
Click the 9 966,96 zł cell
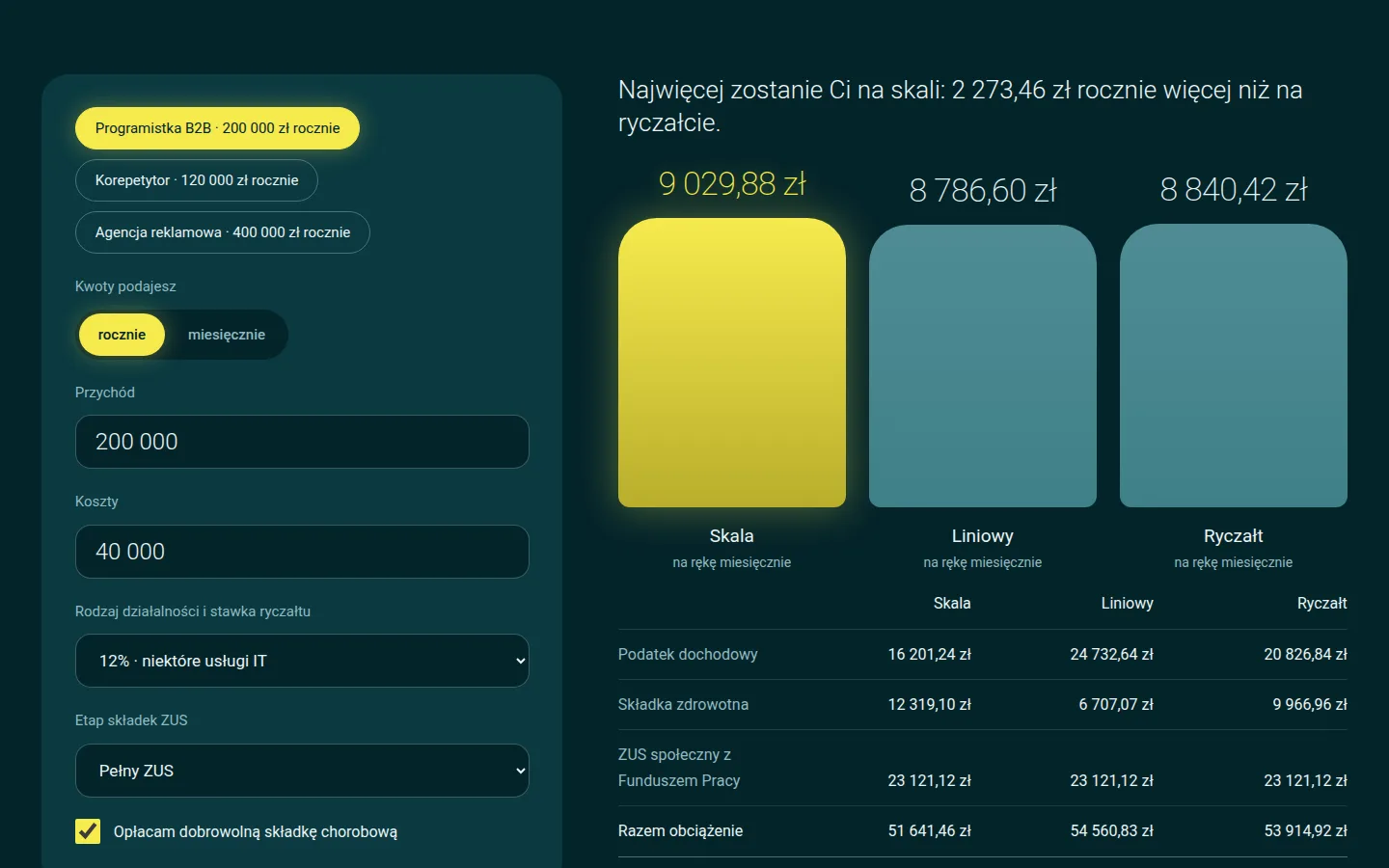tap(1310, 704)
